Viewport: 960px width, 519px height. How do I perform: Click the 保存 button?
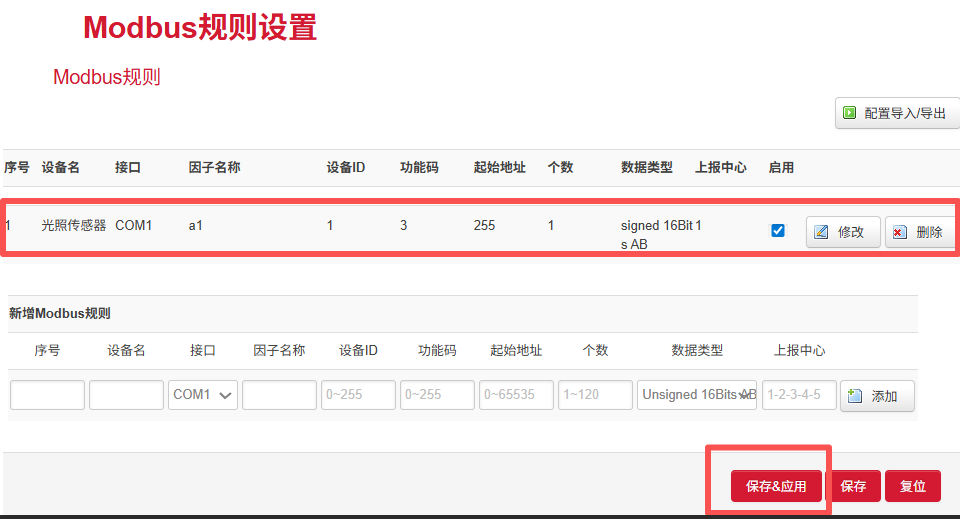pyautogui.click(x=853, y=486)
